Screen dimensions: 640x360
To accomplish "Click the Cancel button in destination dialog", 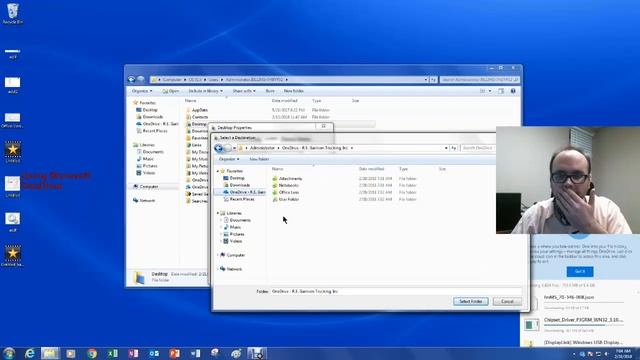I will [x=507, y=301].
